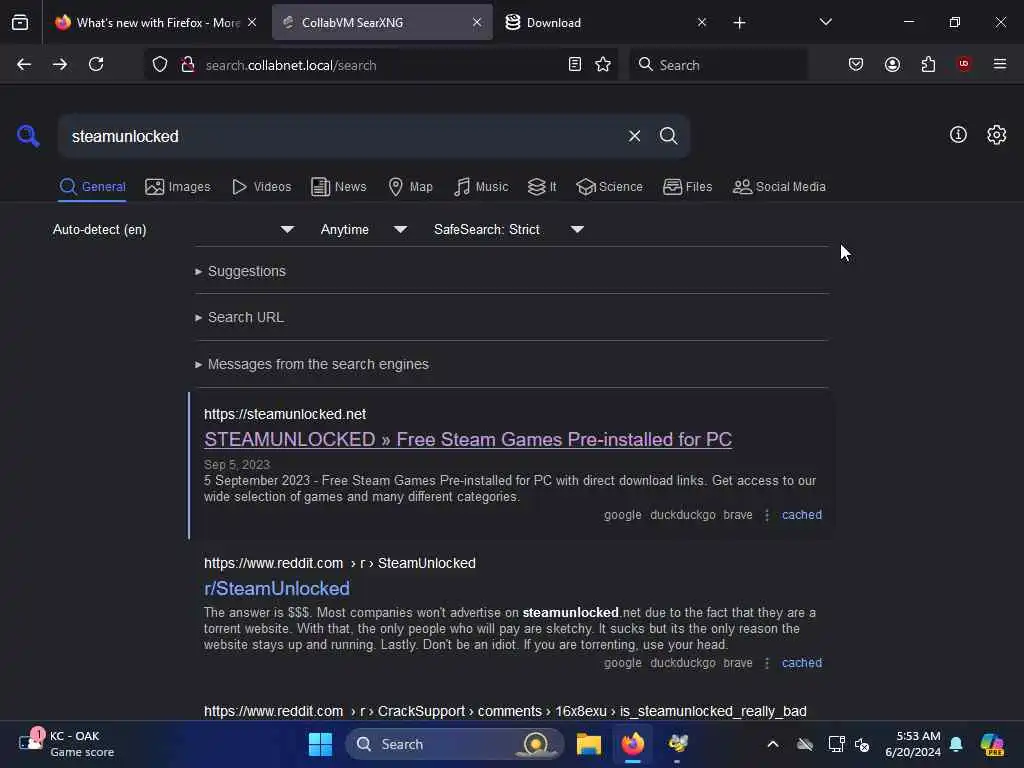
Task: List all tabs with the chevron
Action: pyautogui.click(x=825, y=22)
